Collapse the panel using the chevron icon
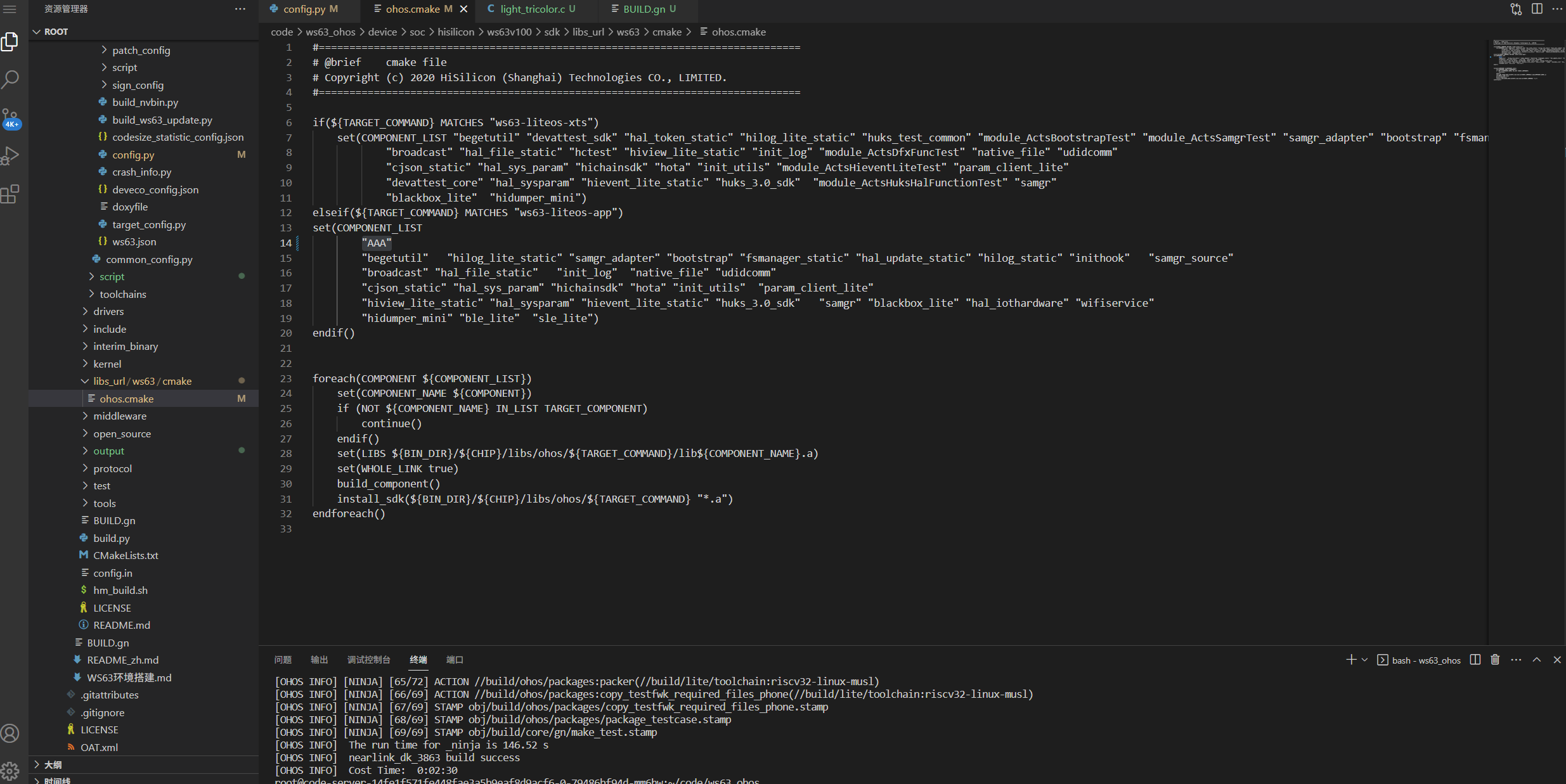This screenshot has width=1566, height=784. tap(1537, 660)
